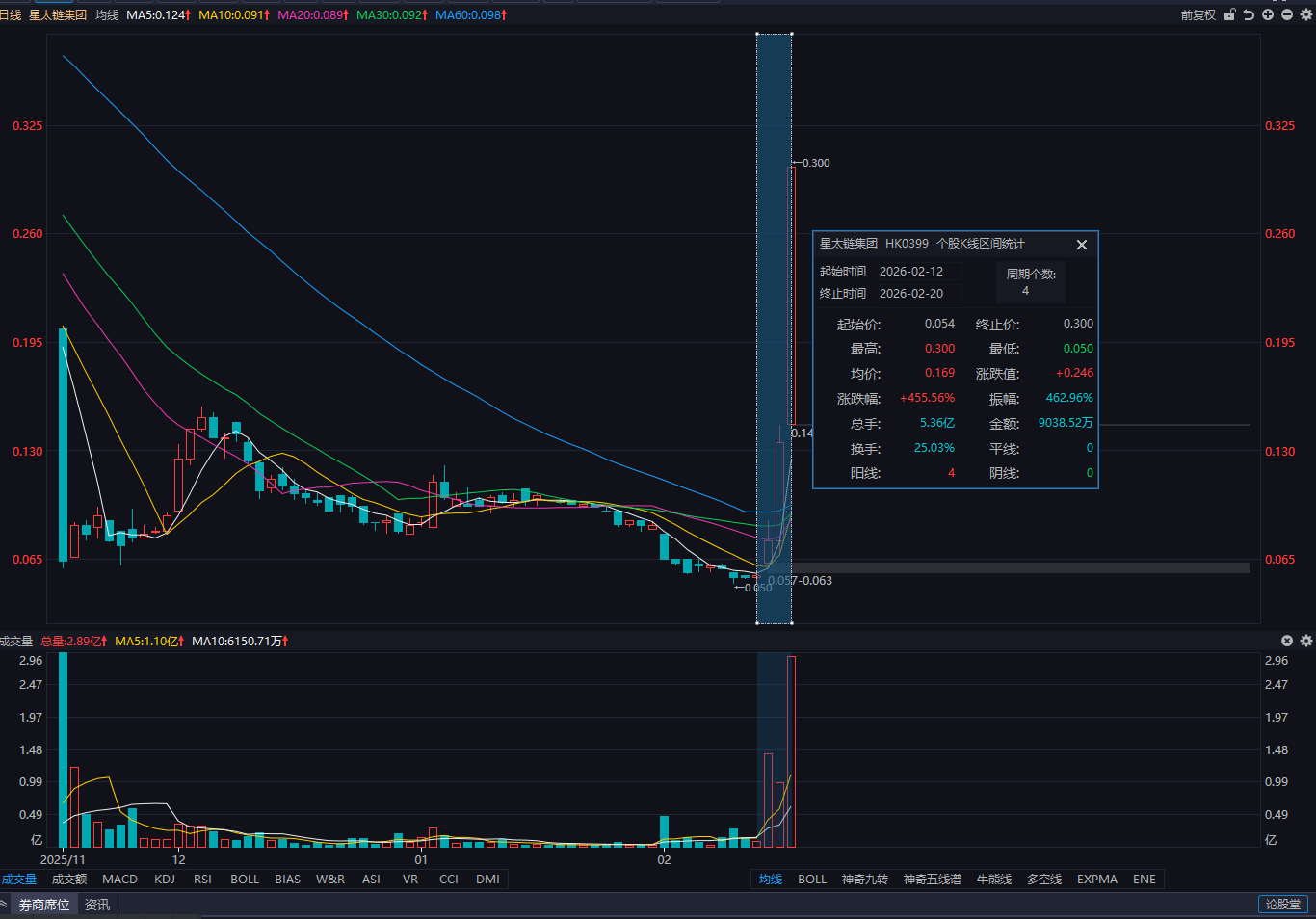The height and width of the screenshot is (919, 1316).
Task: Switch sub-chart to VR indicator
Action: [x=410, y=880]
